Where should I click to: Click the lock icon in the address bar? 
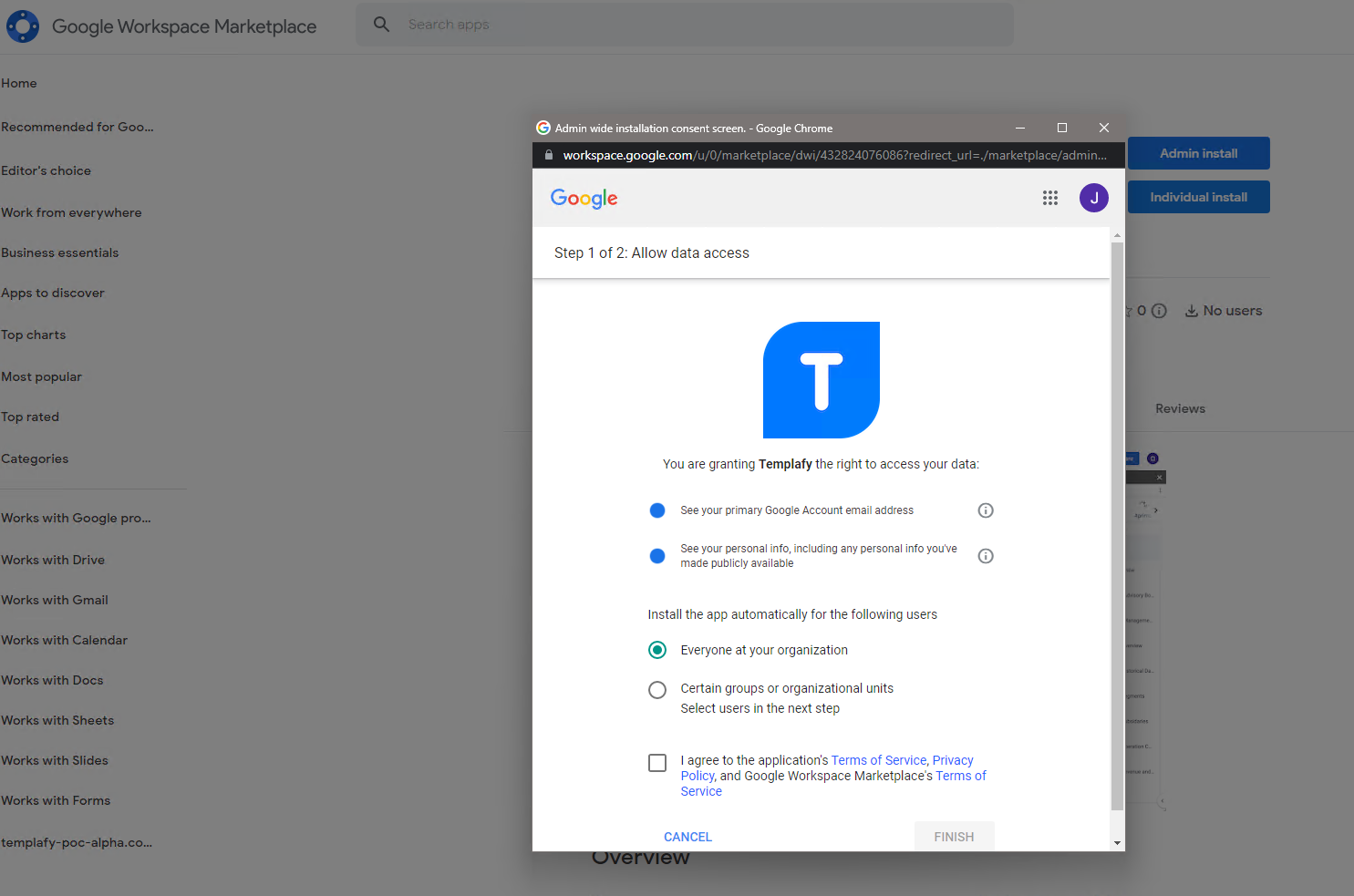tap(548, 154)
